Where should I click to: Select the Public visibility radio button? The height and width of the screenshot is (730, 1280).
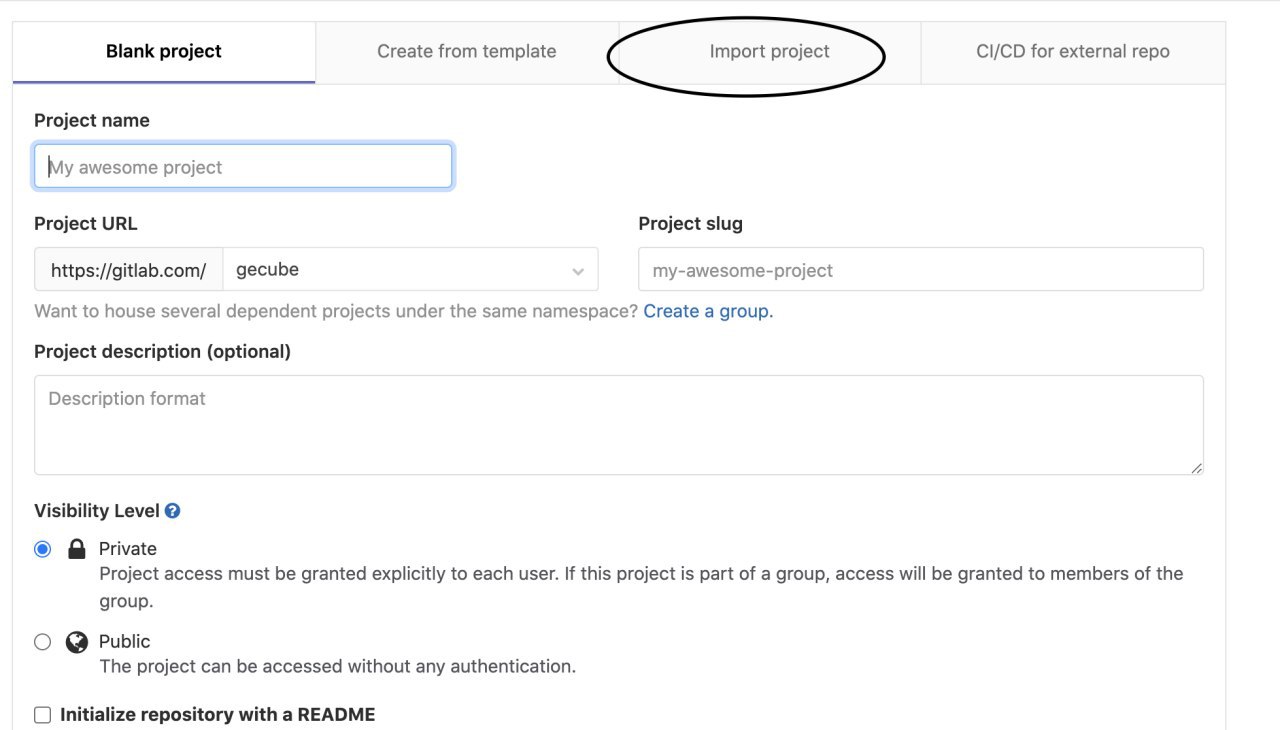click(x=42, y=642)
